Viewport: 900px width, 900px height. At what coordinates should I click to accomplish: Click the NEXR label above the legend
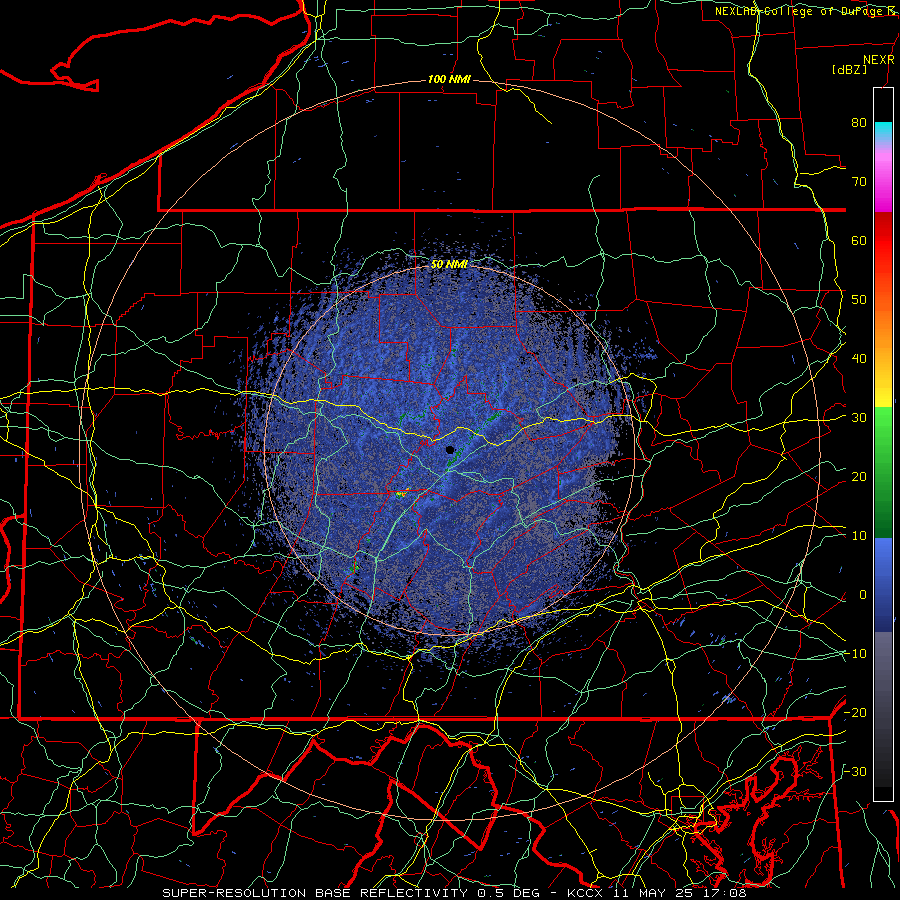click(878, 60)
